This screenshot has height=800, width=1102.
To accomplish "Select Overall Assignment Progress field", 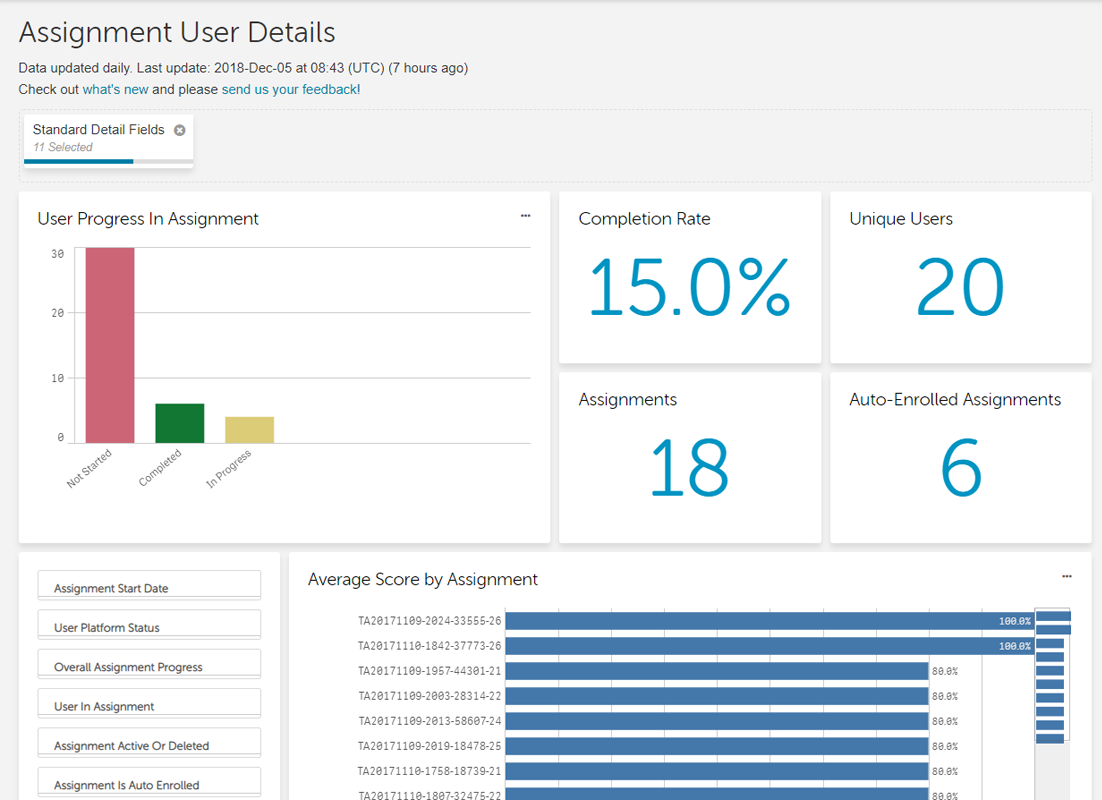I will pos(149,664).
